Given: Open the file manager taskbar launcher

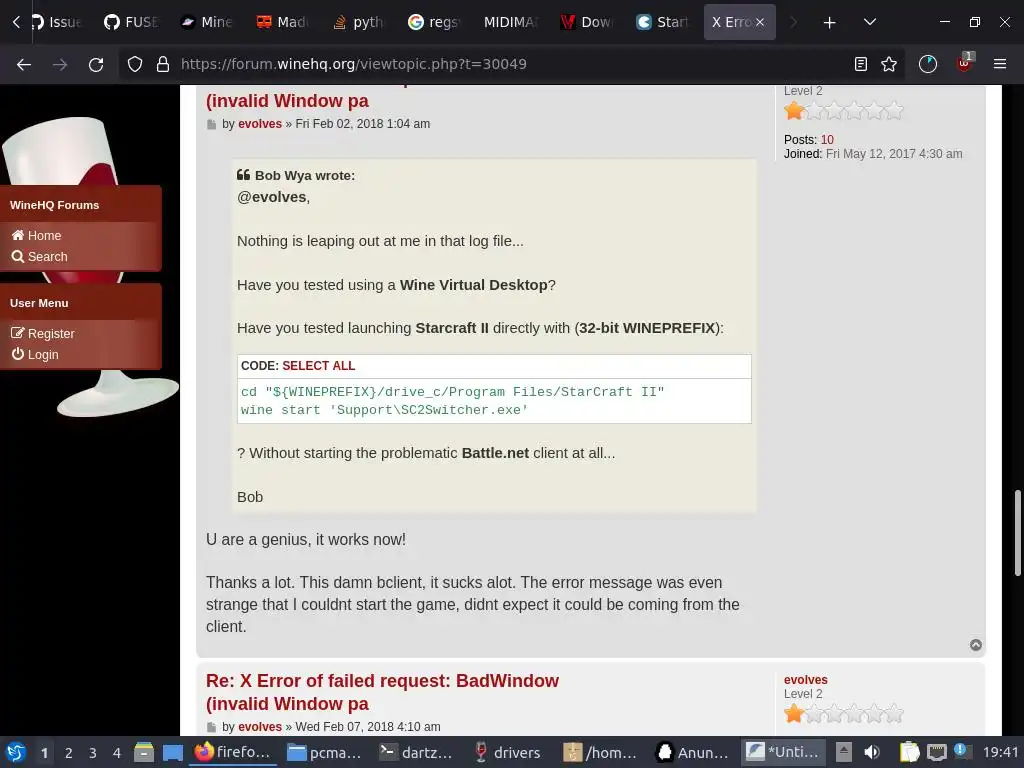Looking at the screenshot, I should click(x=144, y=752).
